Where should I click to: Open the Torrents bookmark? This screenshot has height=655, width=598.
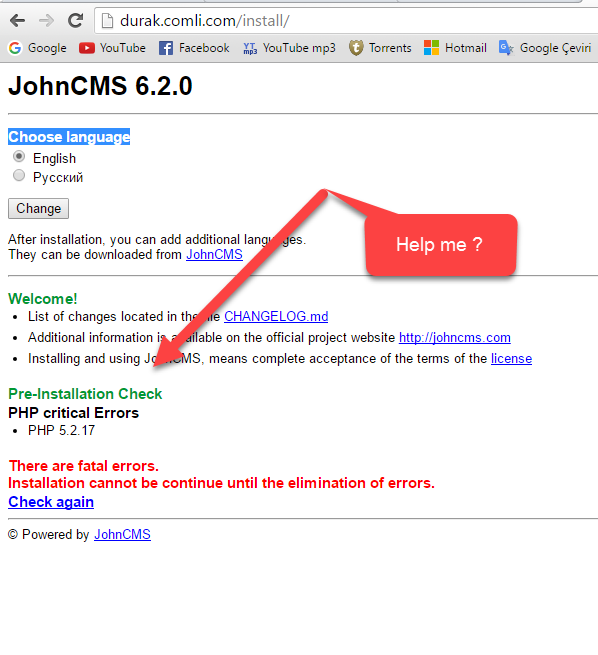click(x=380, y=48)
